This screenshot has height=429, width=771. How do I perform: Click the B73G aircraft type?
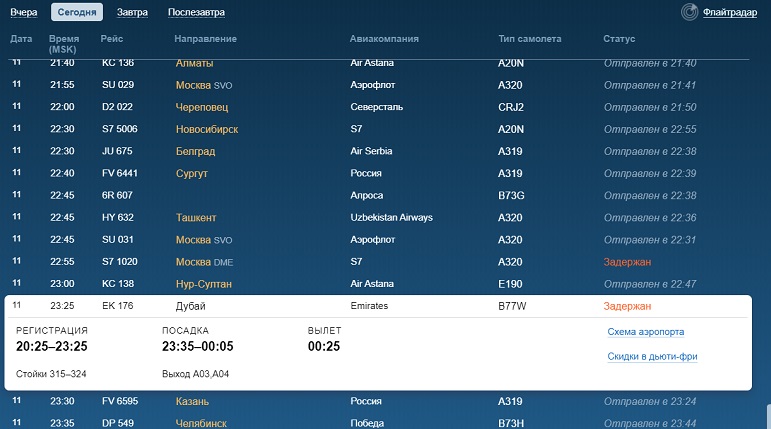(511, 195)
